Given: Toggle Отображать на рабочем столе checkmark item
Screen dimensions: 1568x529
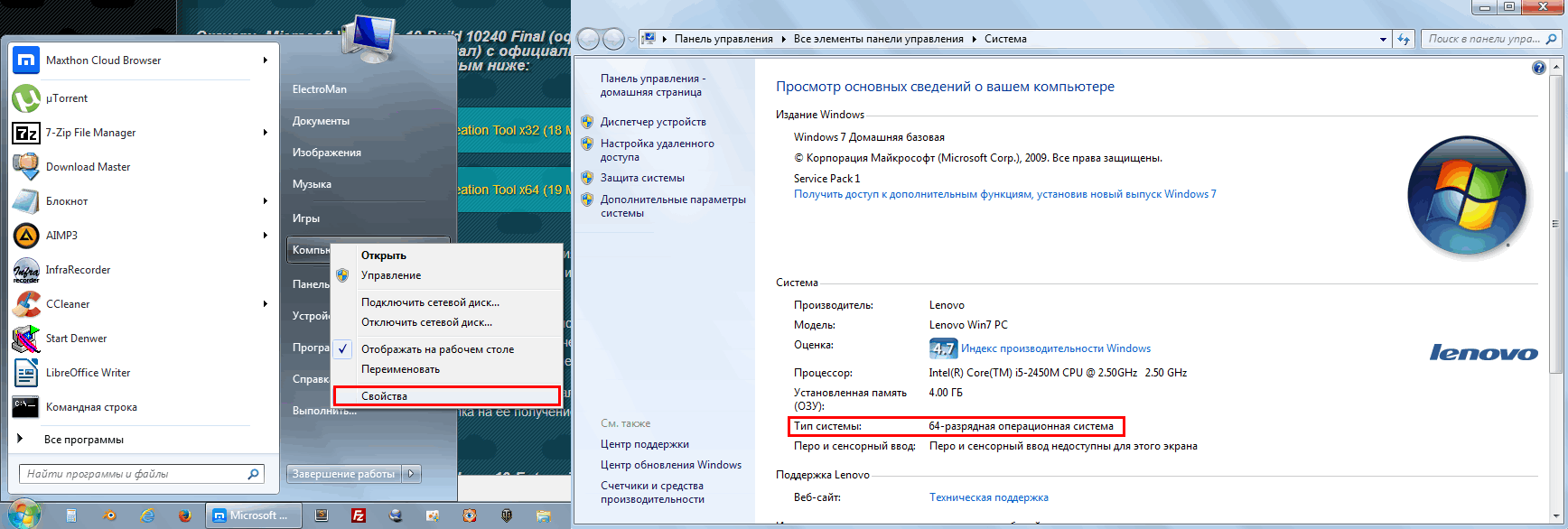Looking at the screenshot, I should click(x=447, y=349).
